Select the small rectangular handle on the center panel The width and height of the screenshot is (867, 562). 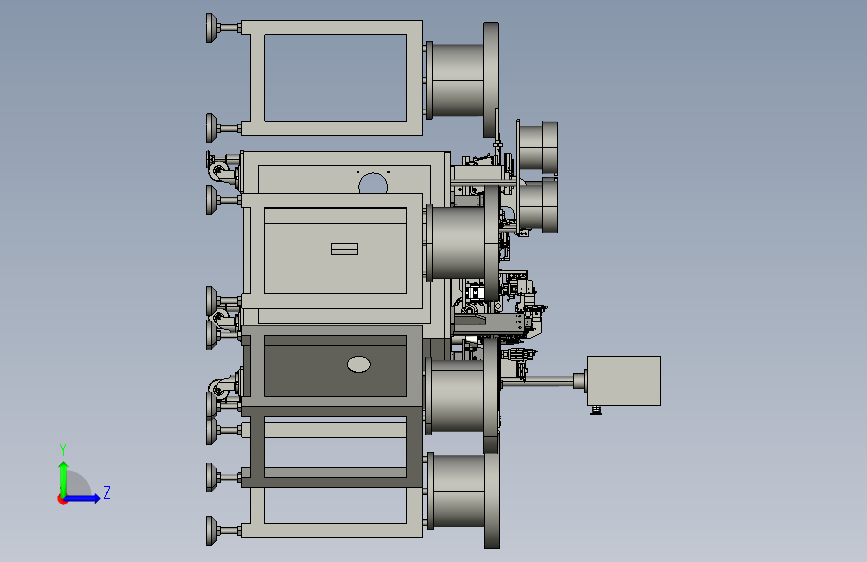tap(344, 249)
